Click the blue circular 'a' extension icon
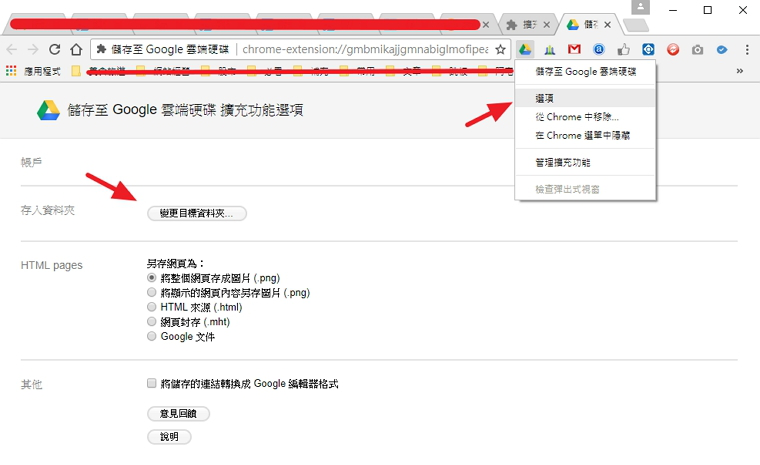Viewport: 760px width, 465px height. point(599,49)
